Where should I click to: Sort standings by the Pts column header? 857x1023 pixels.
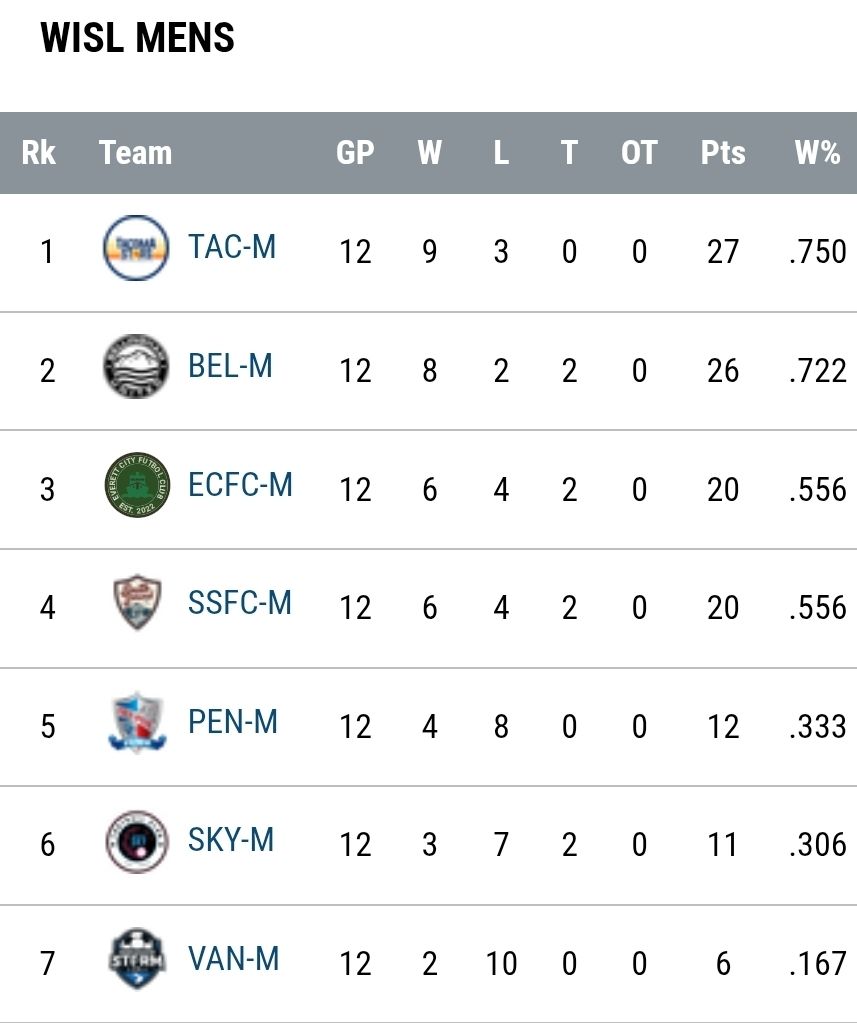723,153
